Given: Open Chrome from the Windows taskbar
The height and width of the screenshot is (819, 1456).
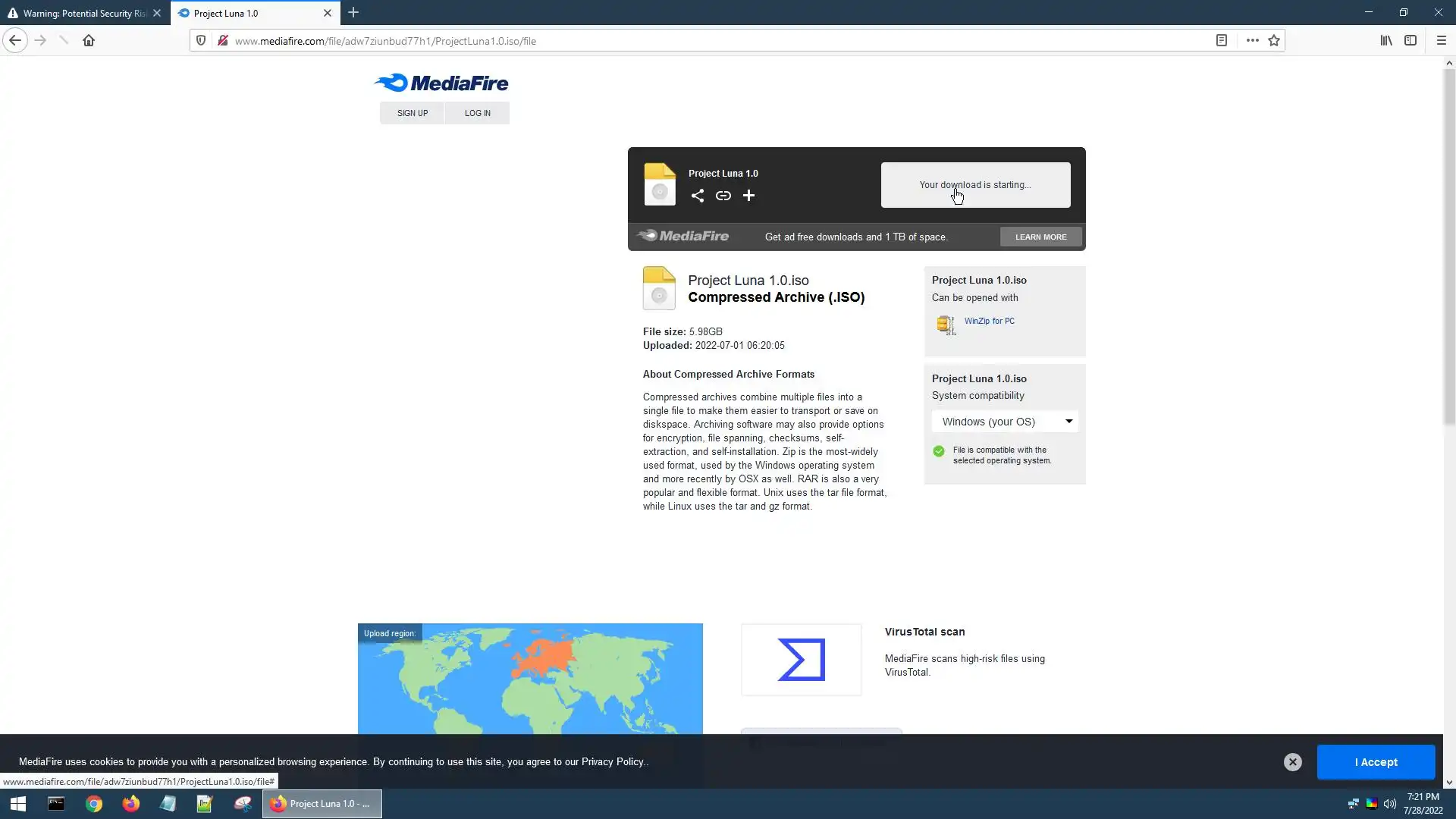Looking at the screenshot, I should pos(94,804).
